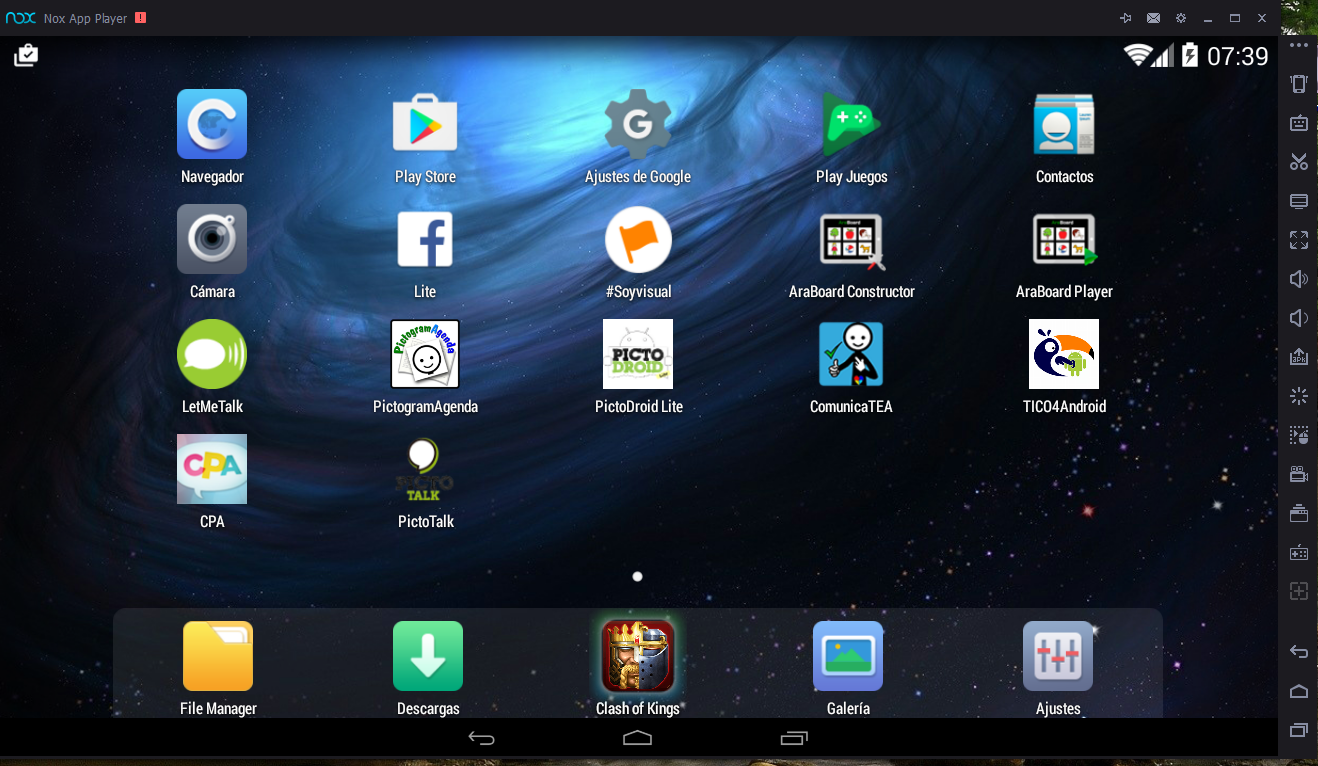Launch the CPA app
Viewport: 1318px width, 766px height.
212,469
